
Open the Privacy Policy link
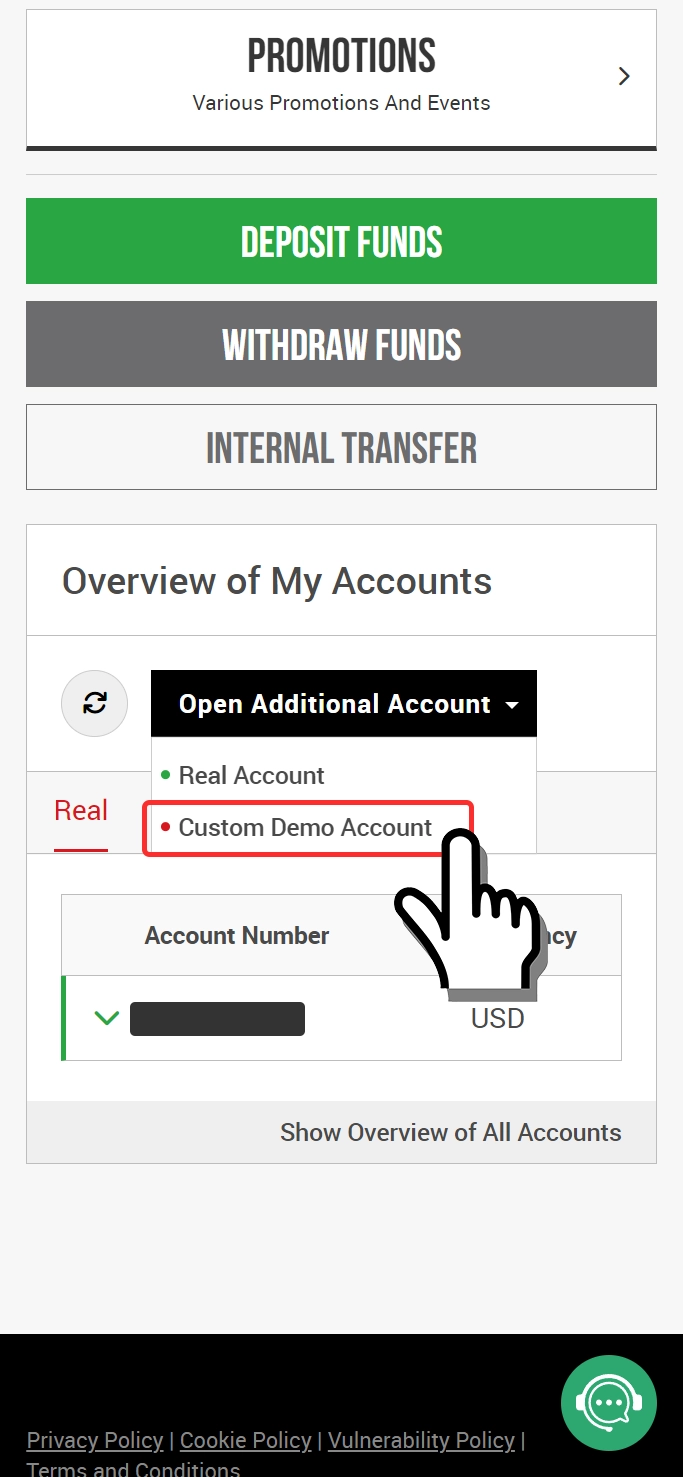point(95,1440)
